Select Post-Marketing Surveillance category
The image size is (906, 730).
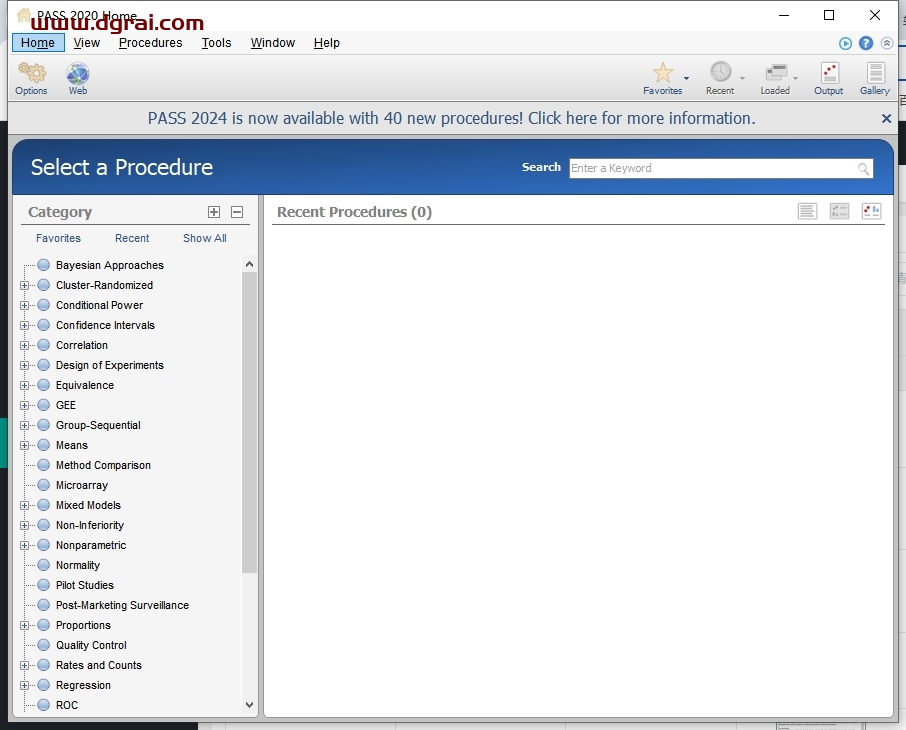point(122,605)
